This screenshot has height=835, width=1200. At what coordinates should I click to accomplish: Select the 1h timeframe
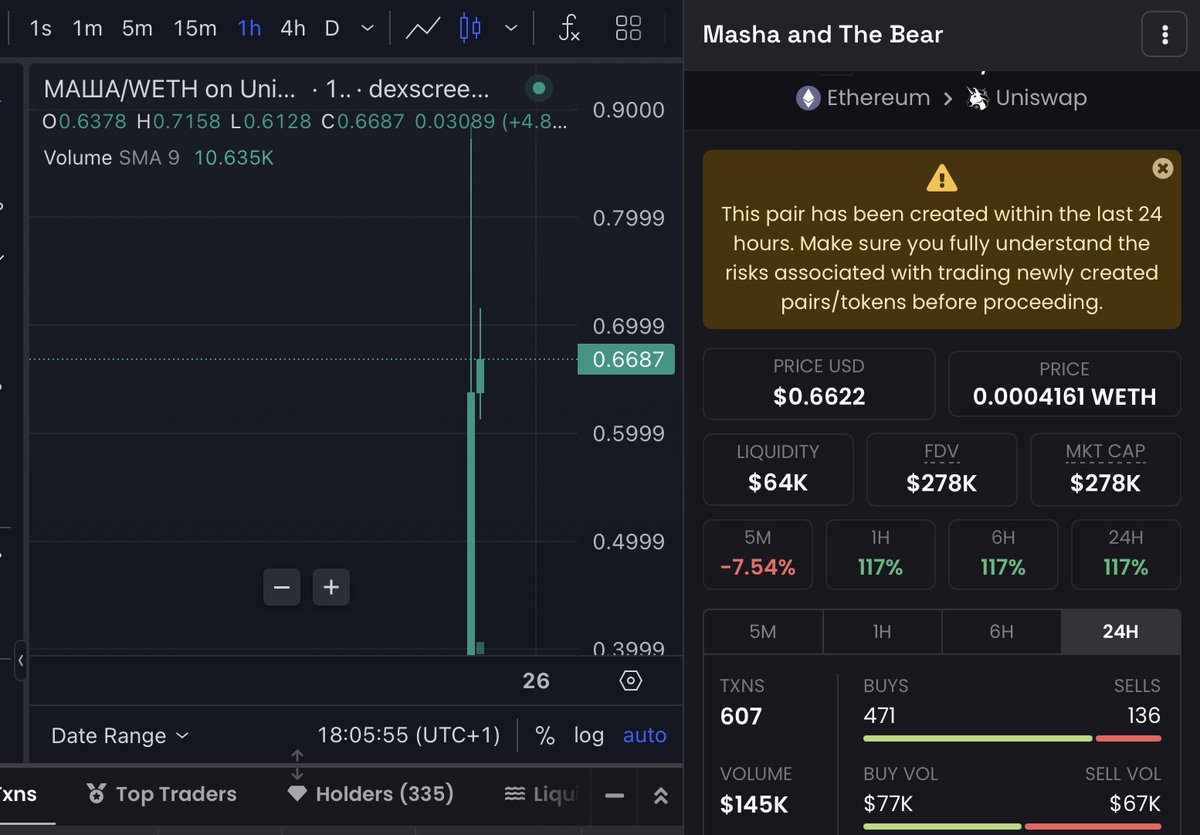tap(249, 28)
